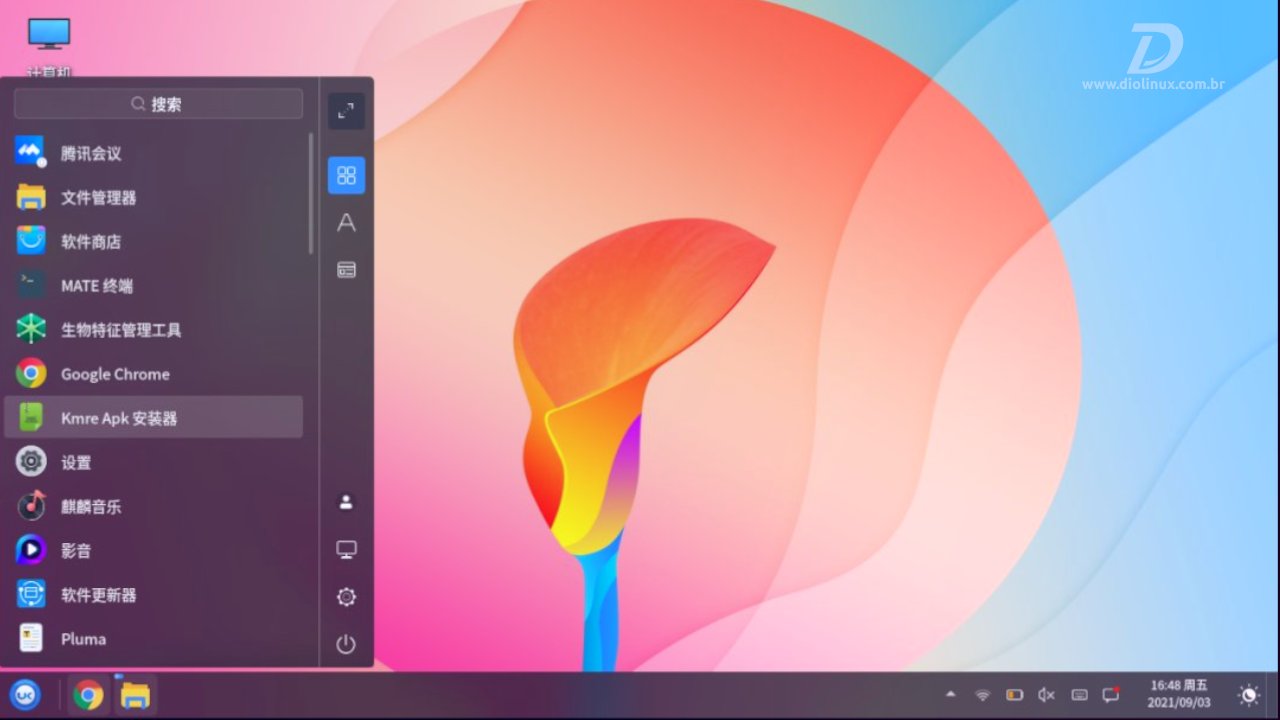1280x720 pixels.
Task: Click the power button in start menu
Action: coord(346,644)
